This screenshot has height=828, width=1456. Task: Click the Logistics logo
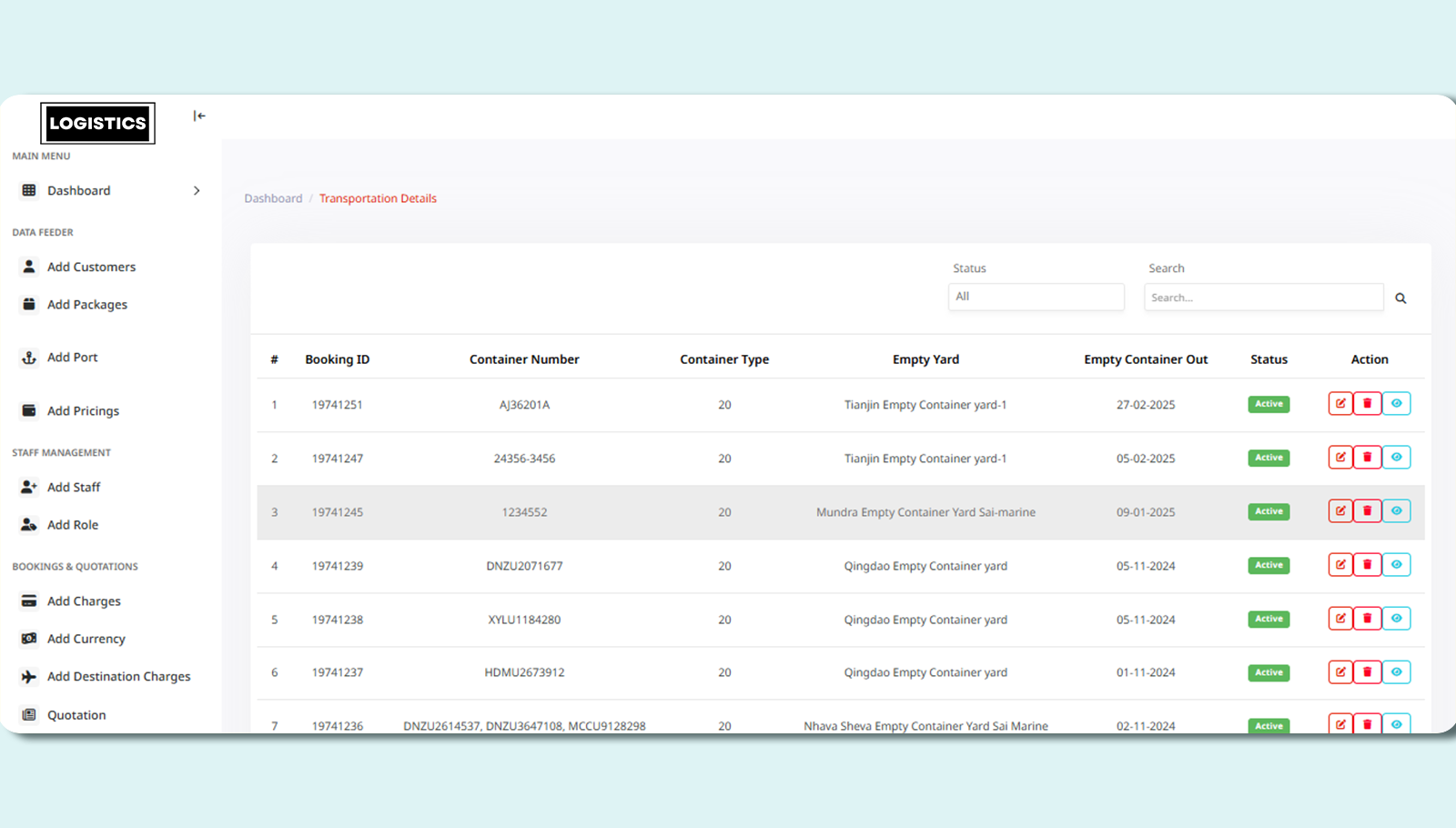97,123
